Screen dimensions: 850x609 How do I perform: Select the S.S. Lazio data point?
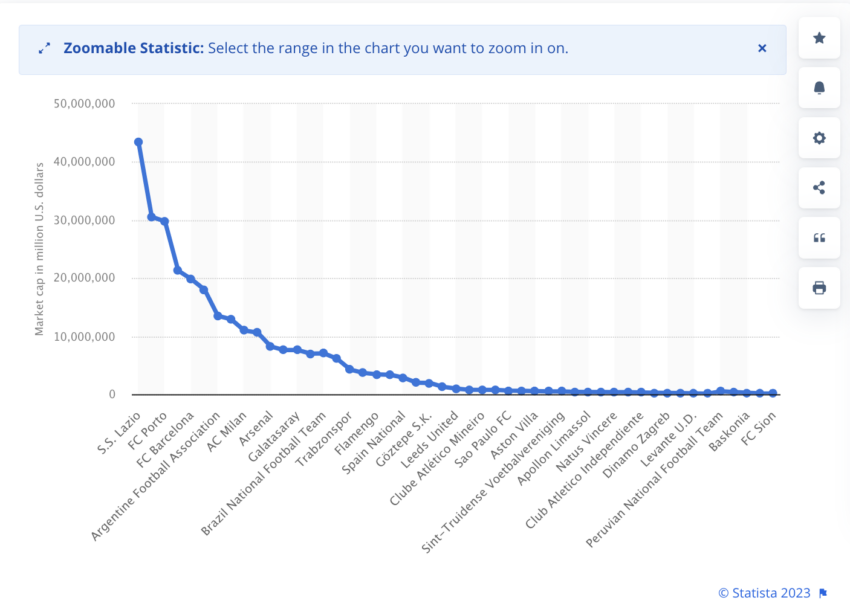click(x=138, y=142)
